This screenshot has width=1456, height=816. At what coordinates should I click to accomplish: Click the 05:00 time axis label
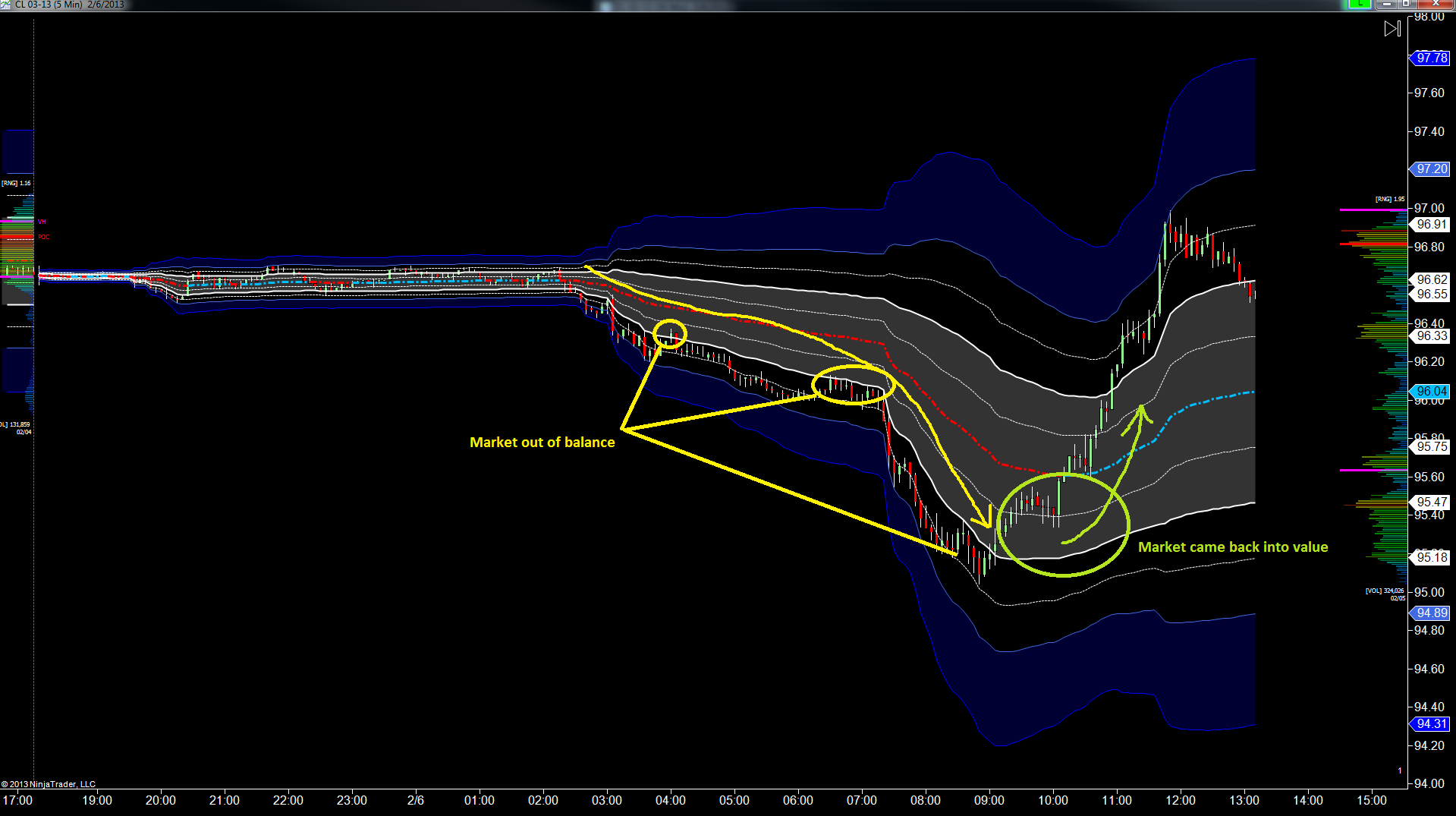point(734,800)
